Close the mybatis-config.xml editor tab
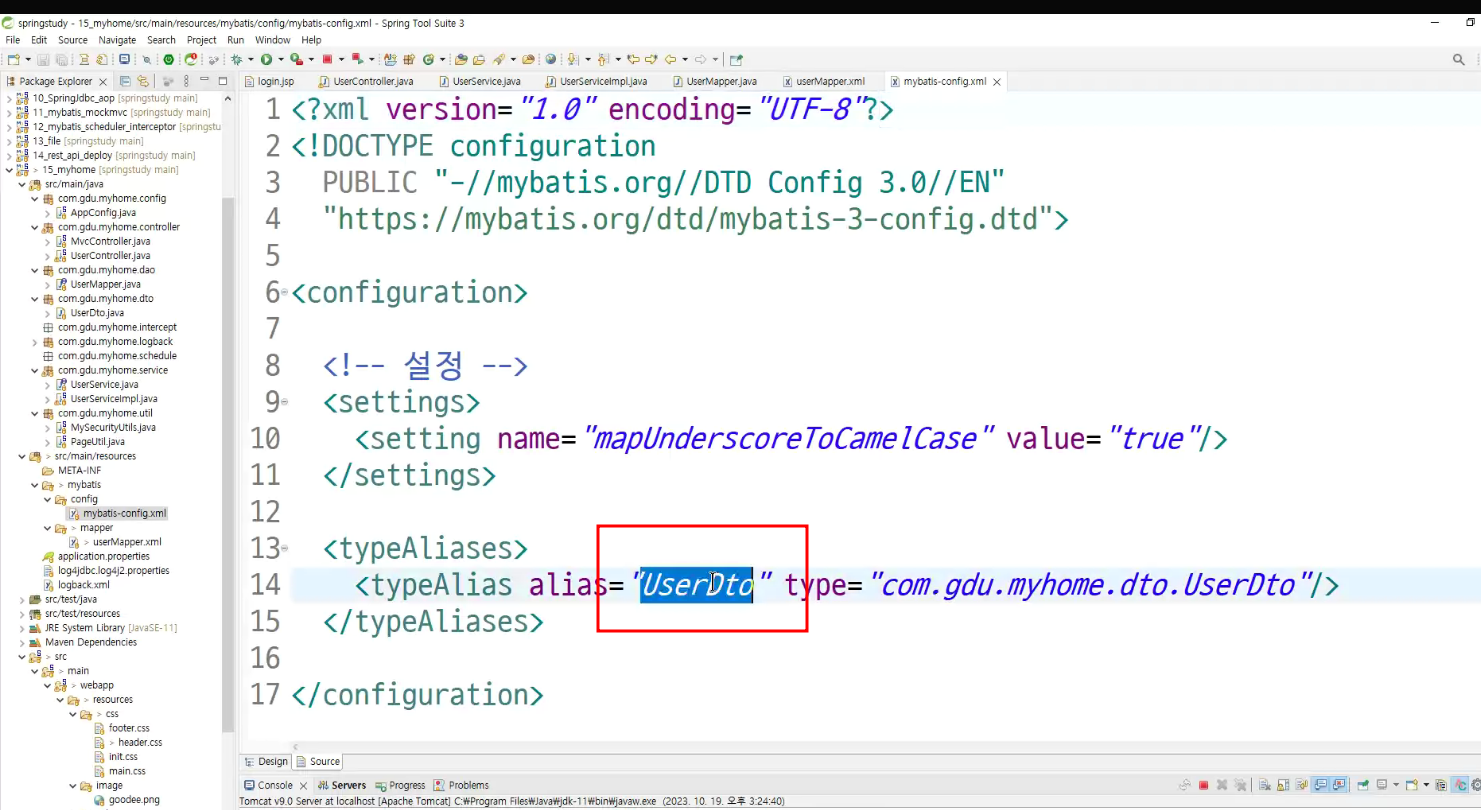The width and height of the screenshot is (1481, 810). [997, 81]
